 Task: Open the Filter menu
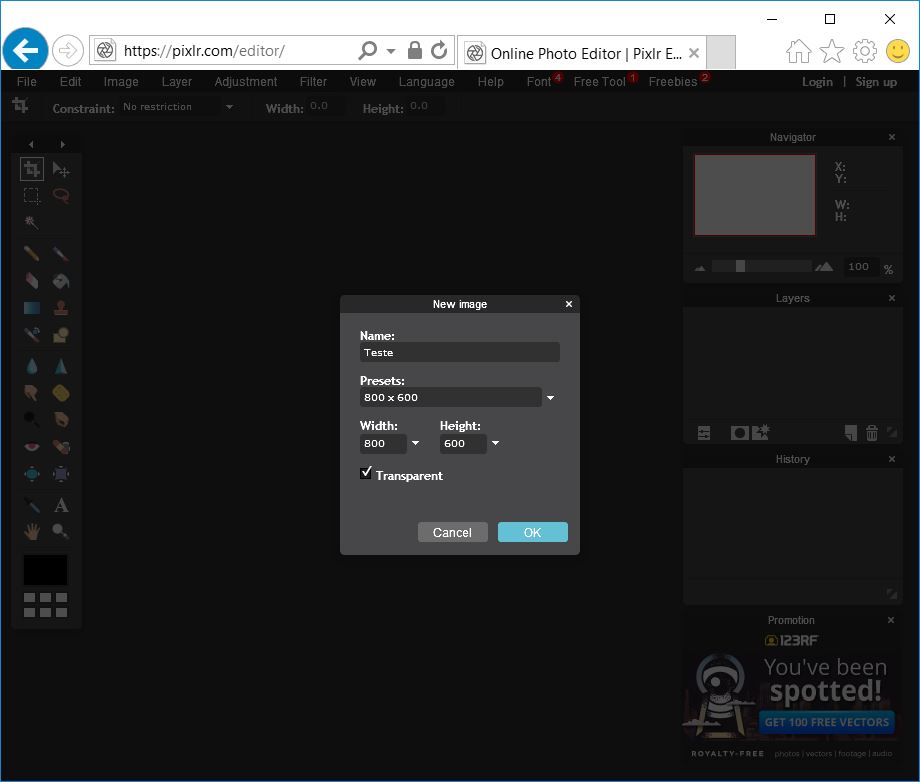tap(313, 82)
